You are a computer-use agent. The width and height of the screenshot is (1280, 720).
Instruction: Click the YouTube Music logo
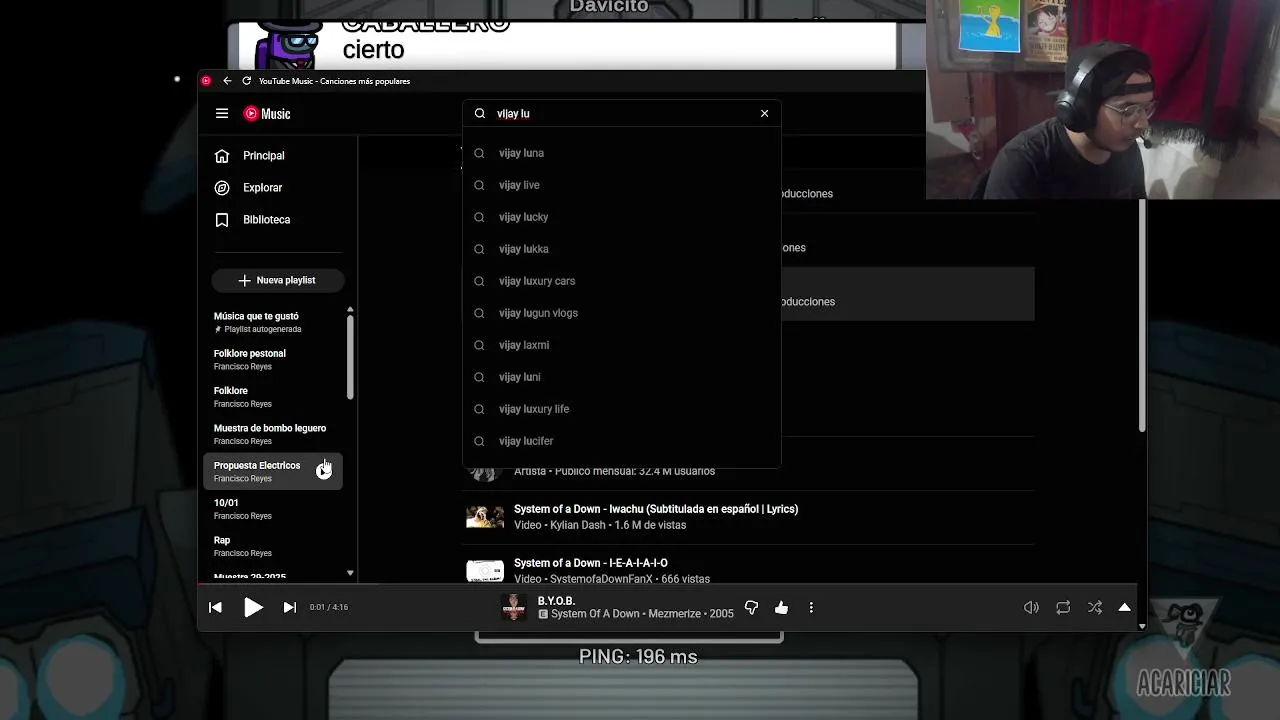point(267,114)
